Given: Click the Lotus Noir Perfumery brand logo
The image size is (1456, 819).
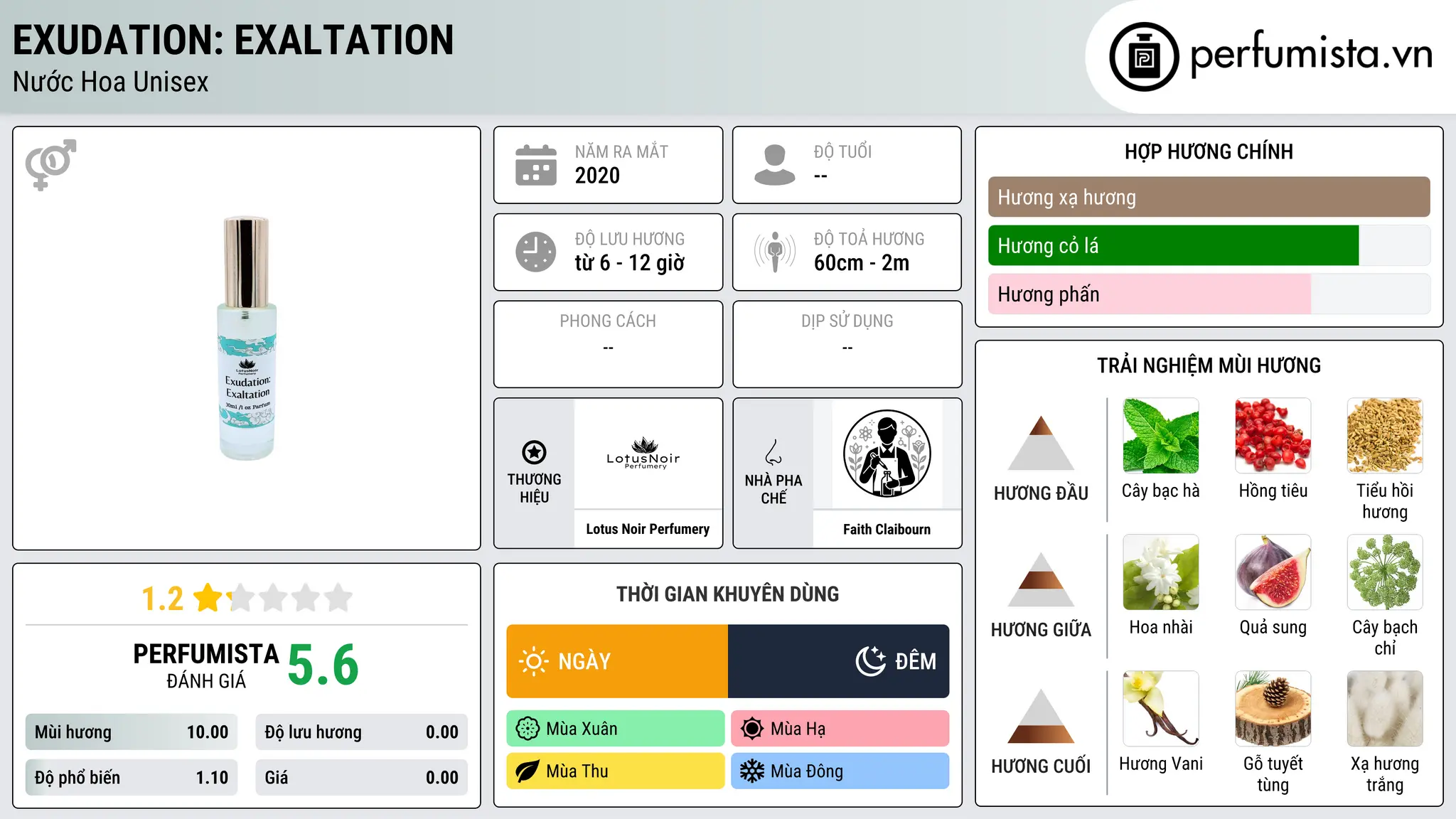Looking at the screenshot, I should (x=643, y=454).
